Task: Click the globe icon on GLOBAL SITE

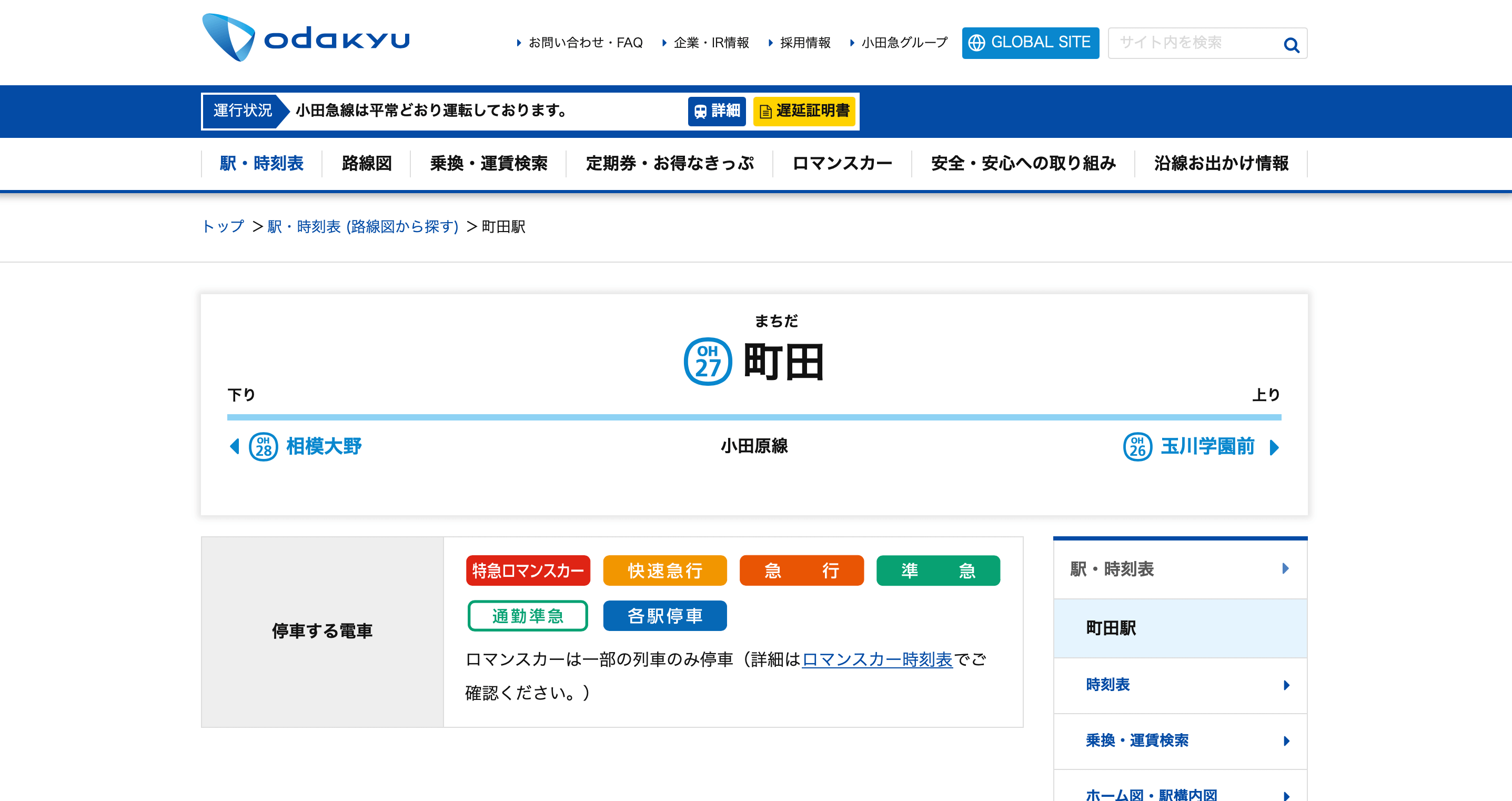Action: click(x=976, y=42)
